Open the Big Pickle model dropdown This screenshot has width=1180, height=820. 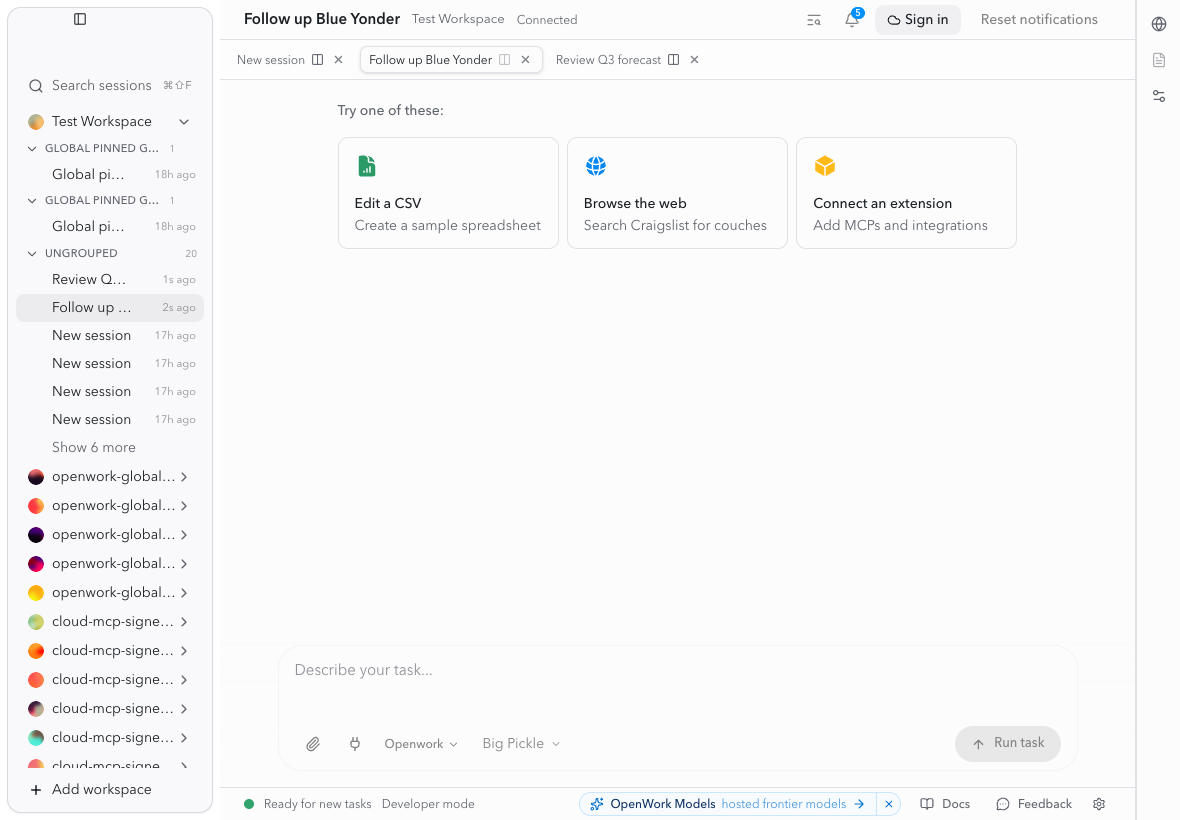[521, 744]
